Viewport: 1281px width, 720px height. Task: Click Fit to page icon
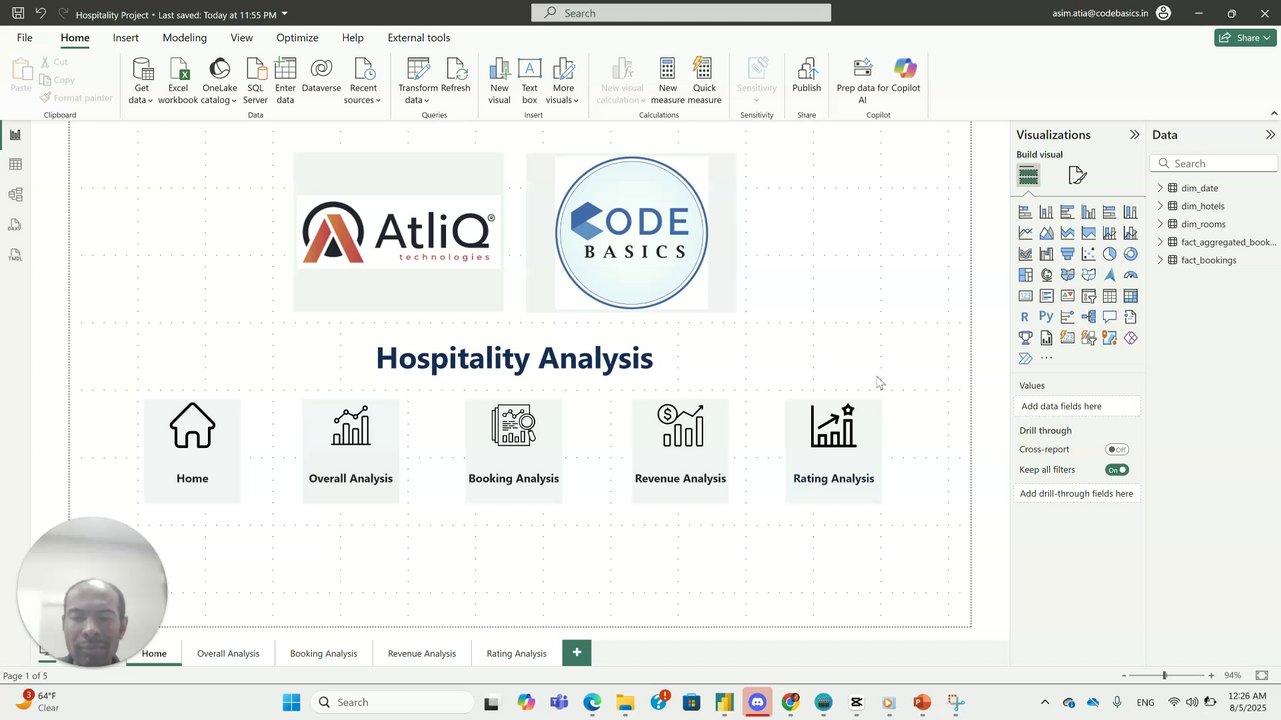point(1262,676)
